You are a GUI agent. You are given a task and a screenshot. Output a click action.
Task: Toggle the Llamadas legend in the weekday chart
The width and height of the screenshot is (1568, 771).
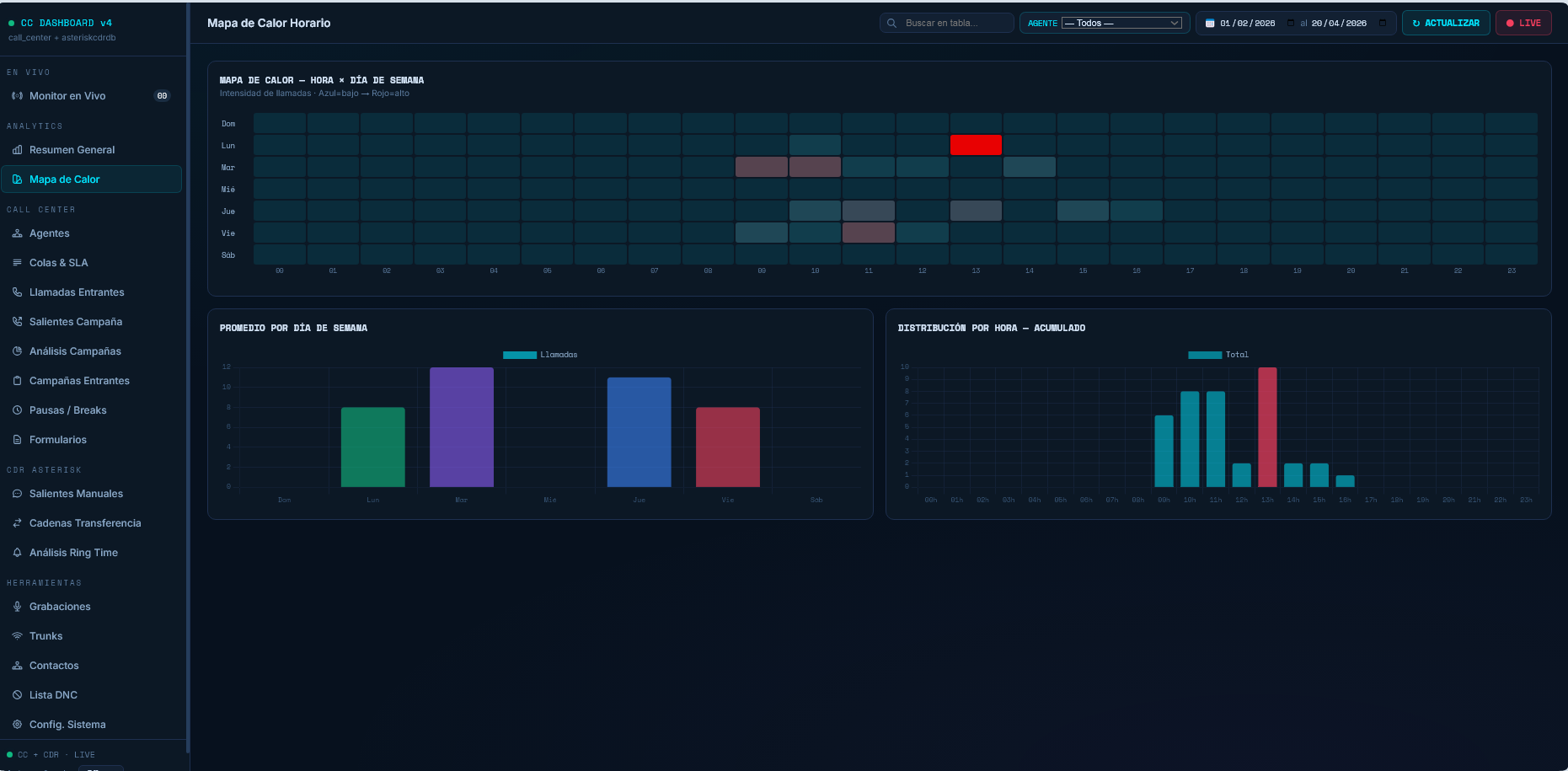540,355
